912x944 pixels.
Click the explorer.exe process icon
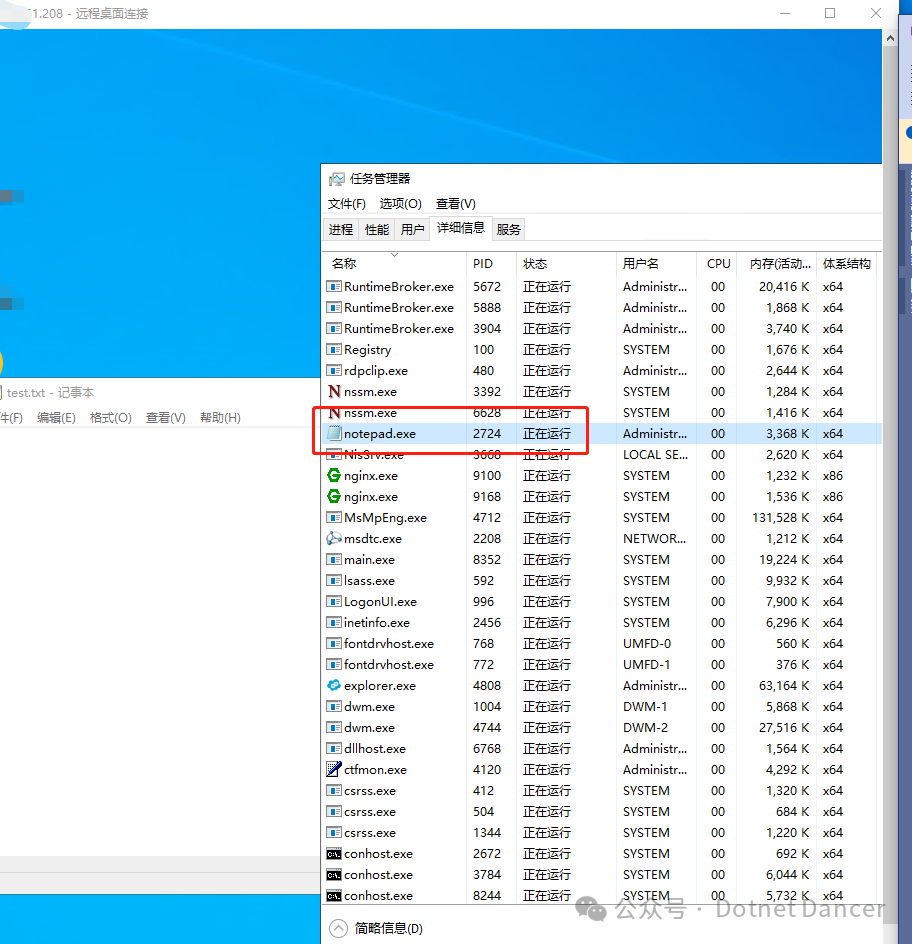point(335,685)
